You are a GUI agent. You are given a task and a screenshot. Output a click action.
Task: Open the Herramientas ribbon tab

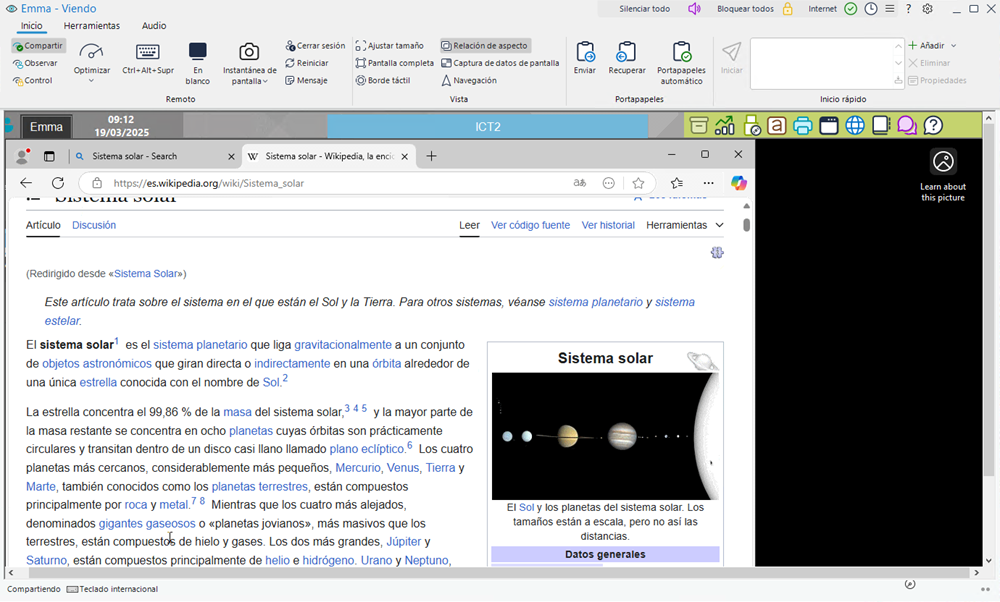click(92, 26)
